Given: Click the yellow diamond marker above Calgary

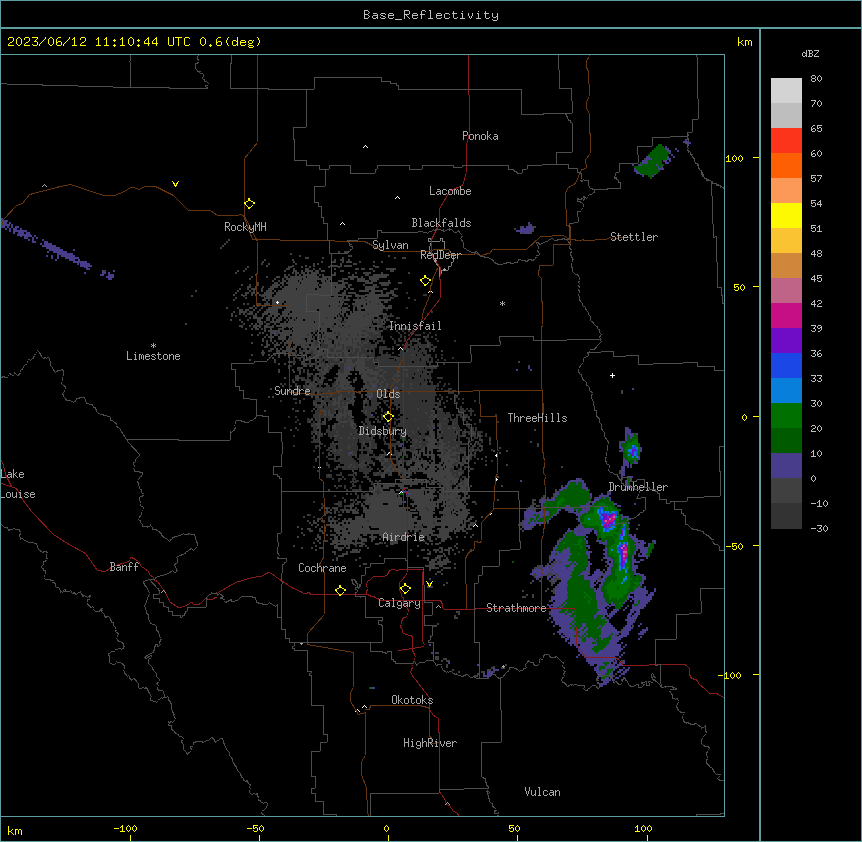Looking at the screenshot, I should [405, 589].
